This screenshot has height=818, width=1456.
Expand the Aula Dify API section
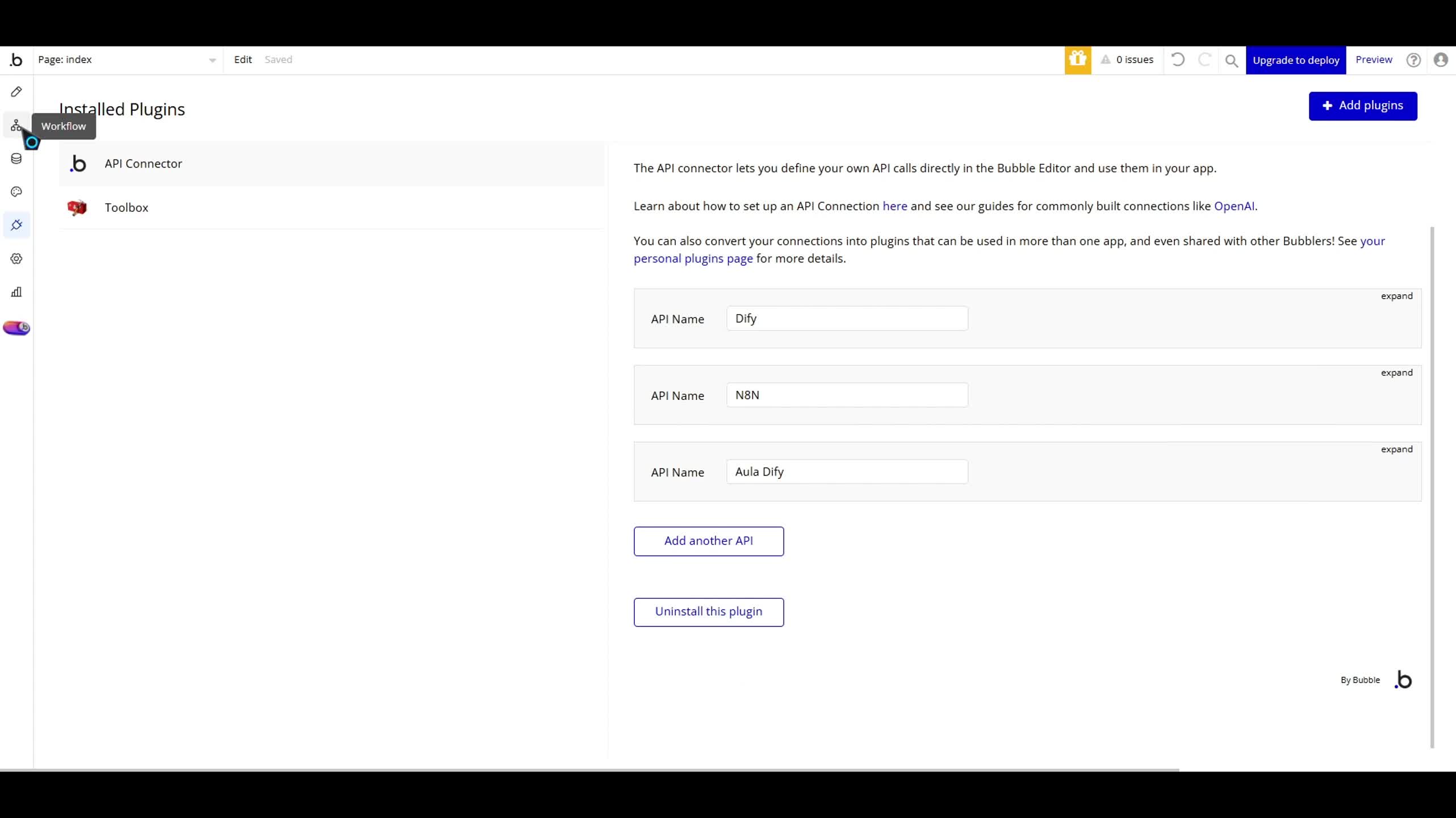pyautogui.click(x=1396, y=449)
